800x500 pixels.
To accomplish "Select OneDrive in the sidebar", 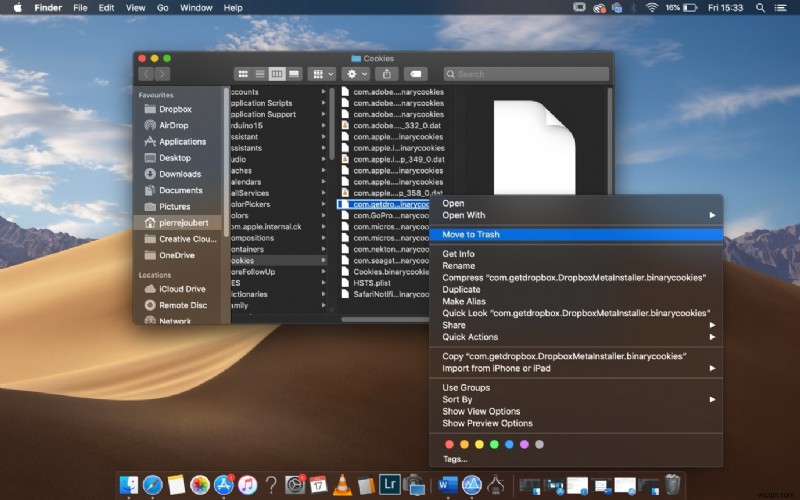I will 178,255.
